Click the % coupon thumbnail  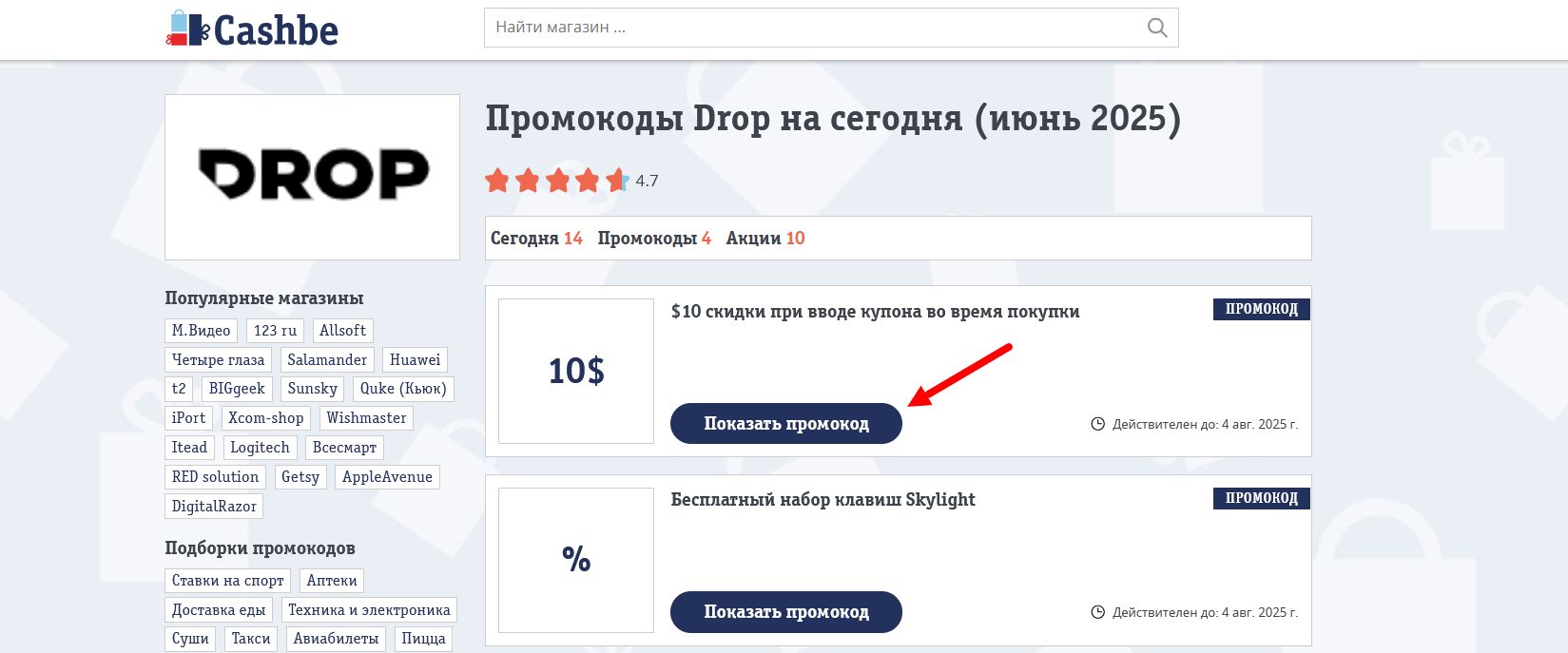pos(576,560)
